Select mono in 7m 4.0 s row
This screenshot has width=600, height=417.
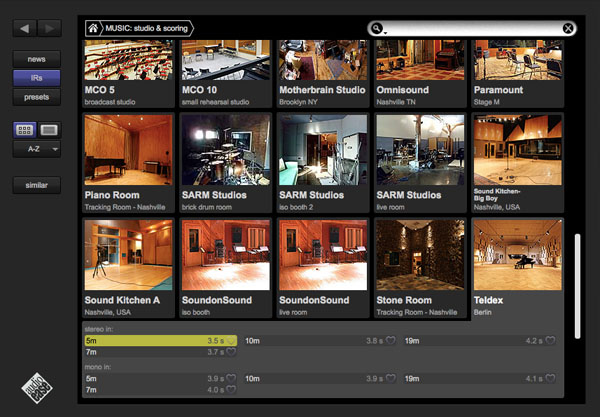(161, 390)
